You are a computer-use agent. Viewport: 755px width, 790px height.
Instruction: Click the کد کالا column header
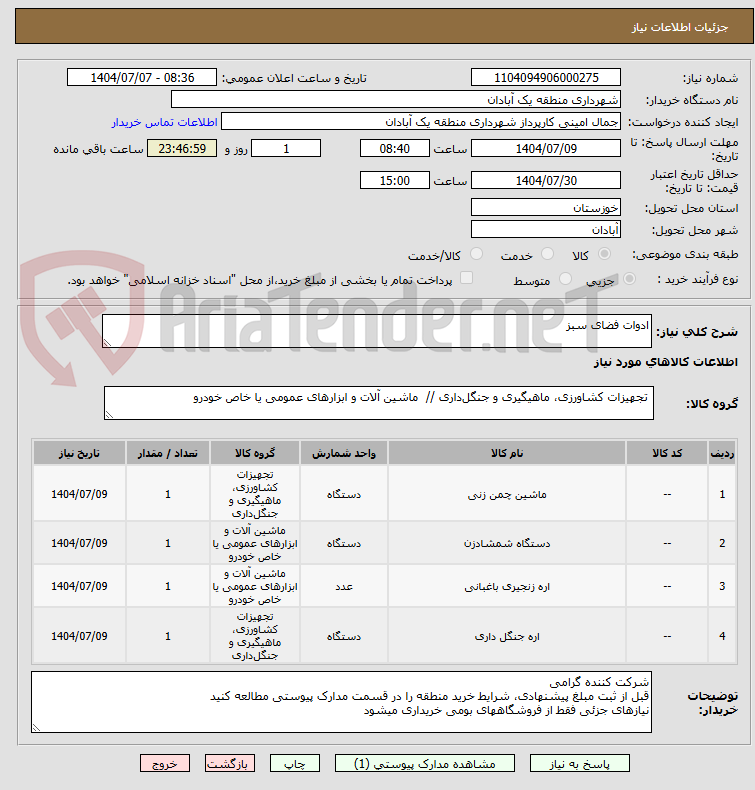[x=667, y=453]
